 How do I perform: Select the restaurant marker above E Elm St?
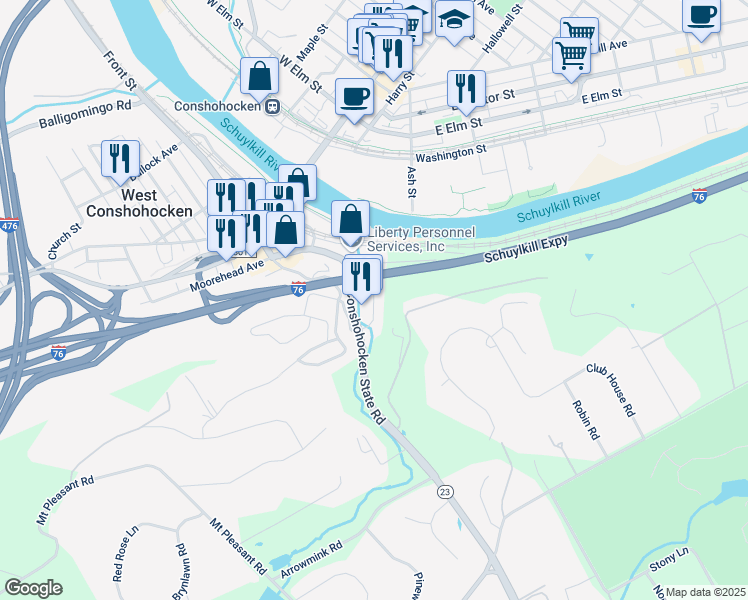click(467, 90)
